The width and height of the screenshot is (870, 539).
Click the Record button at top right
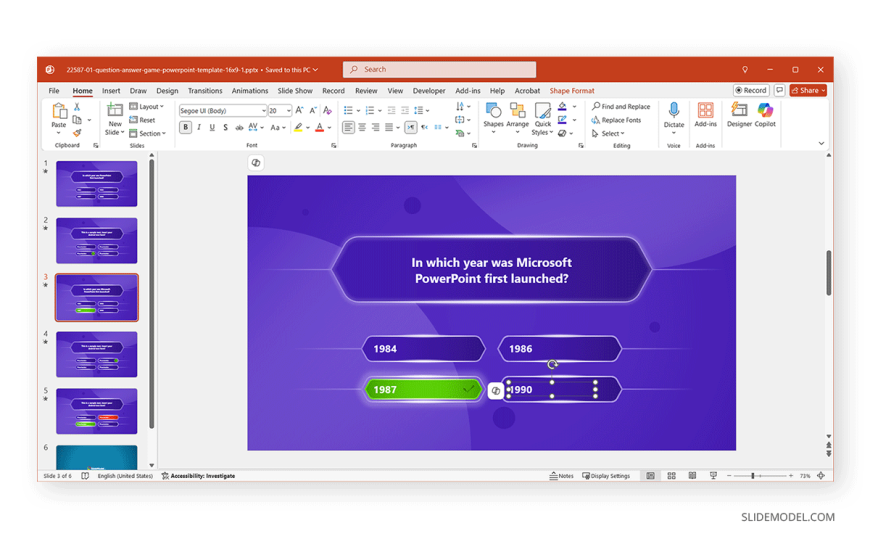point(751,90)
